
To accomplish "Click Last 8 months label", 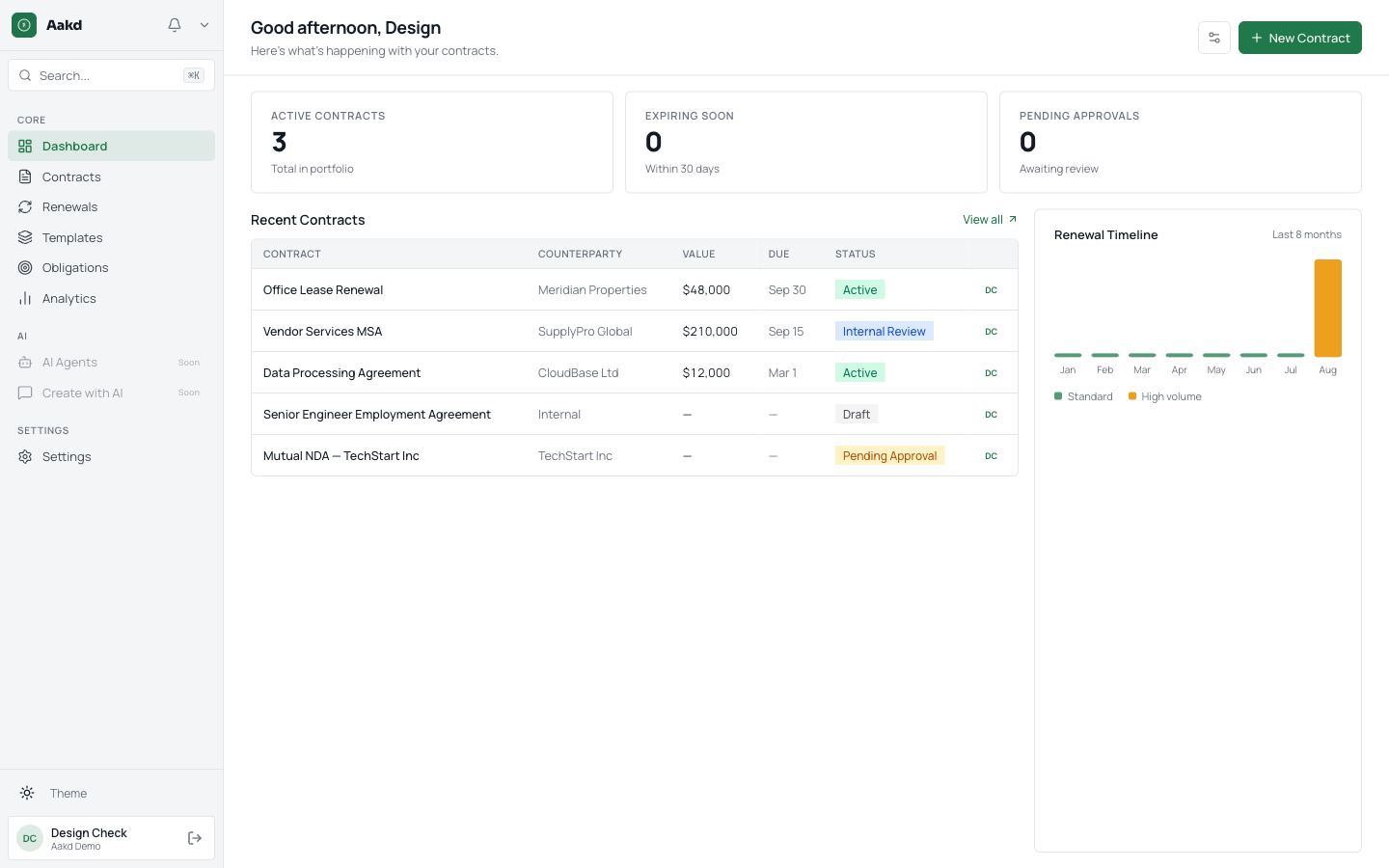I will (1307, 235).
